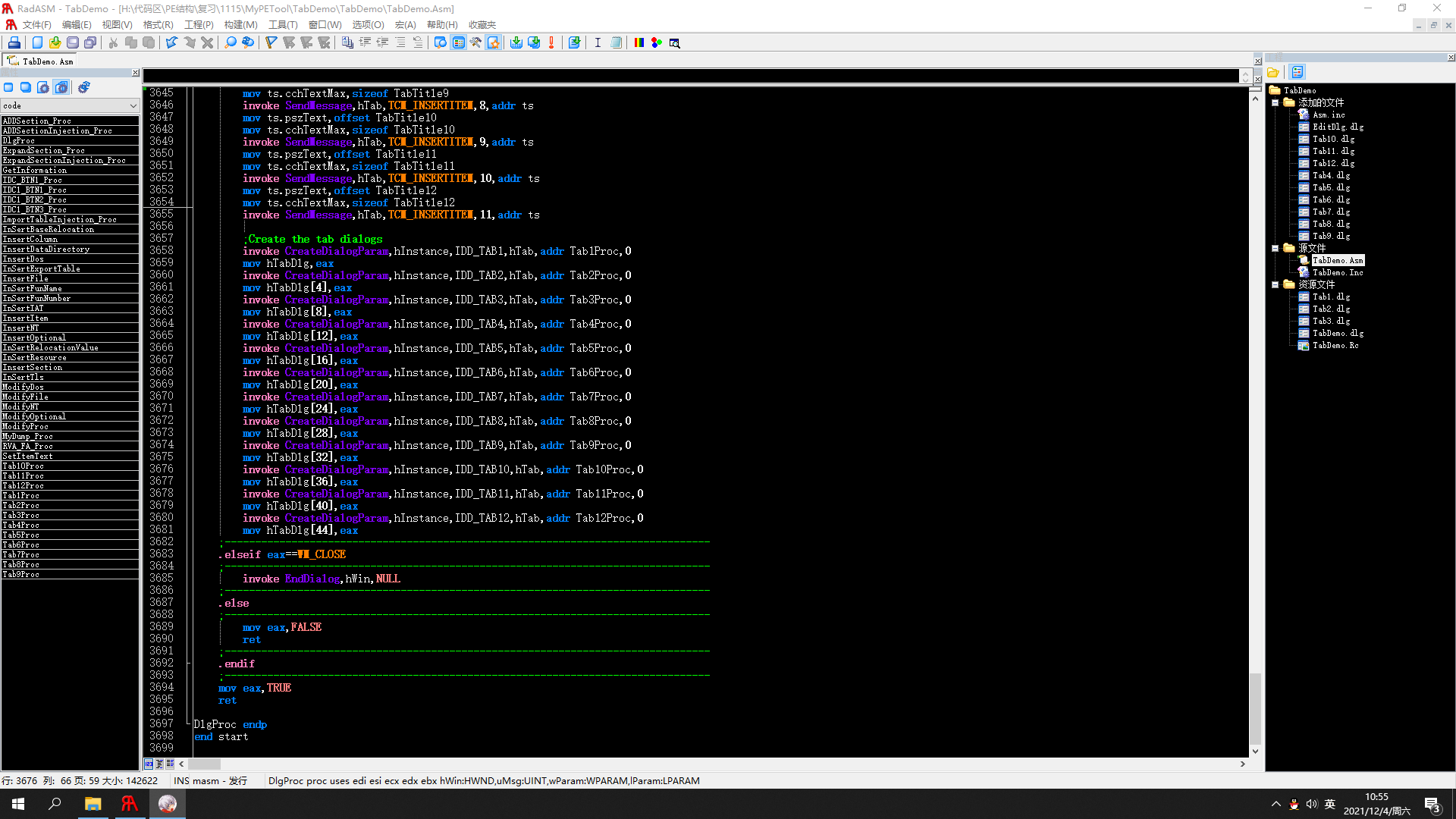Open the 'code' properties dropdown
The height and width of the screenshot is (819, 1456).
[x=133, y=105]
